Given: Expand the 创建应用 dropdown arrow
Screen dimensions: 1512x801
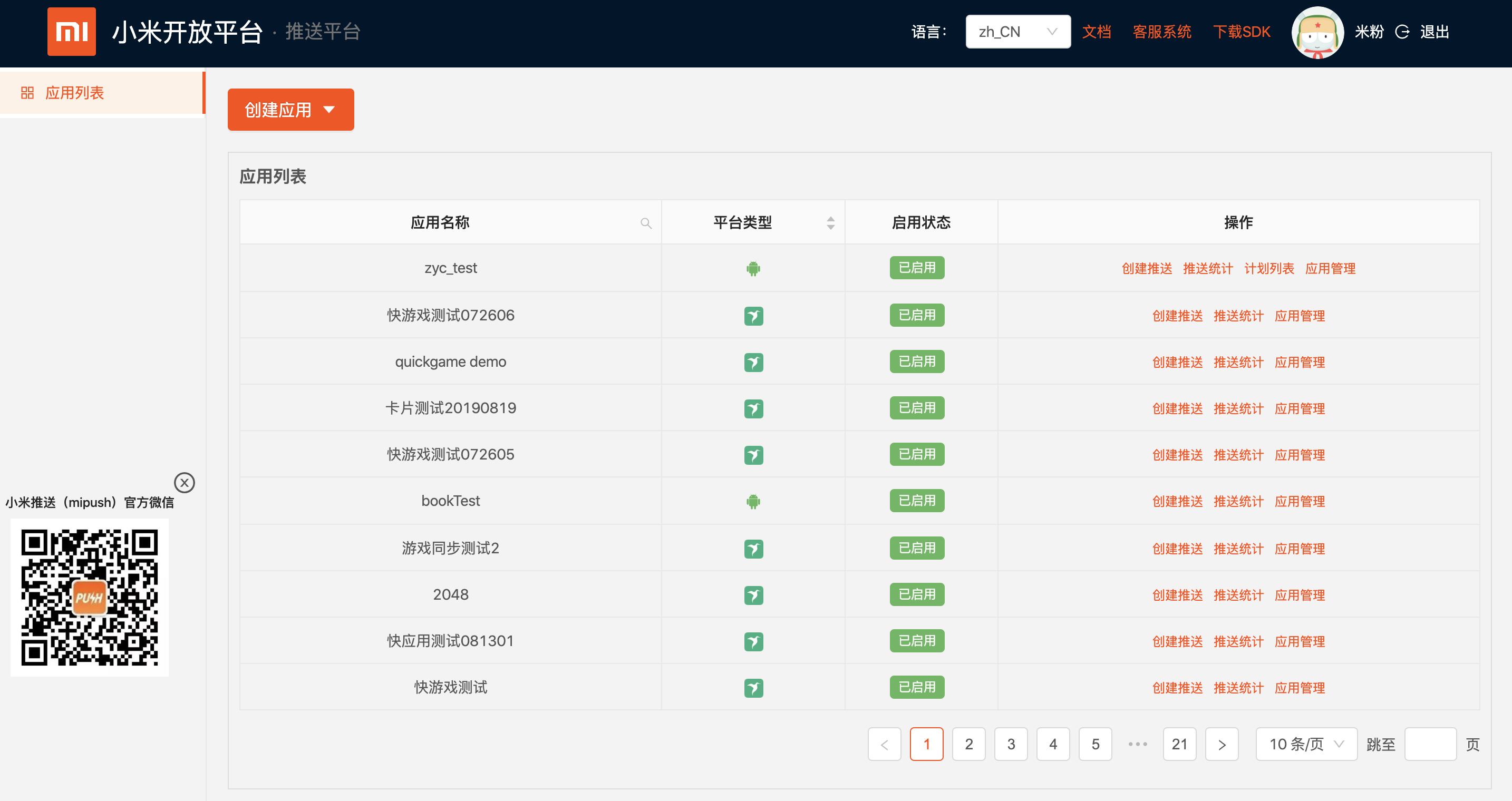Looking at the screenshot, I should pyautogui.click(x=331, y=110).
